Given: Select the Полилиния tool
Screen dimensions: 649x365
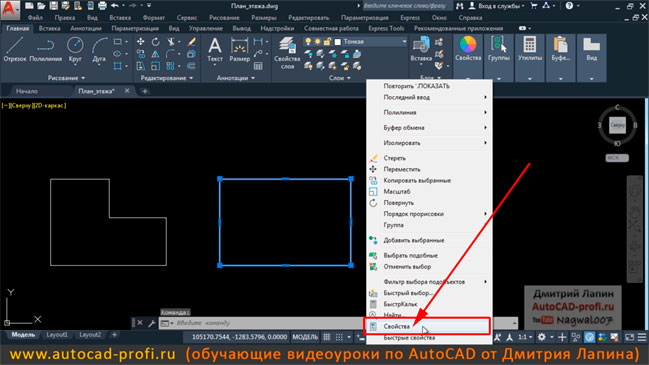Looking at the screenshot, I should coord(46,50).
